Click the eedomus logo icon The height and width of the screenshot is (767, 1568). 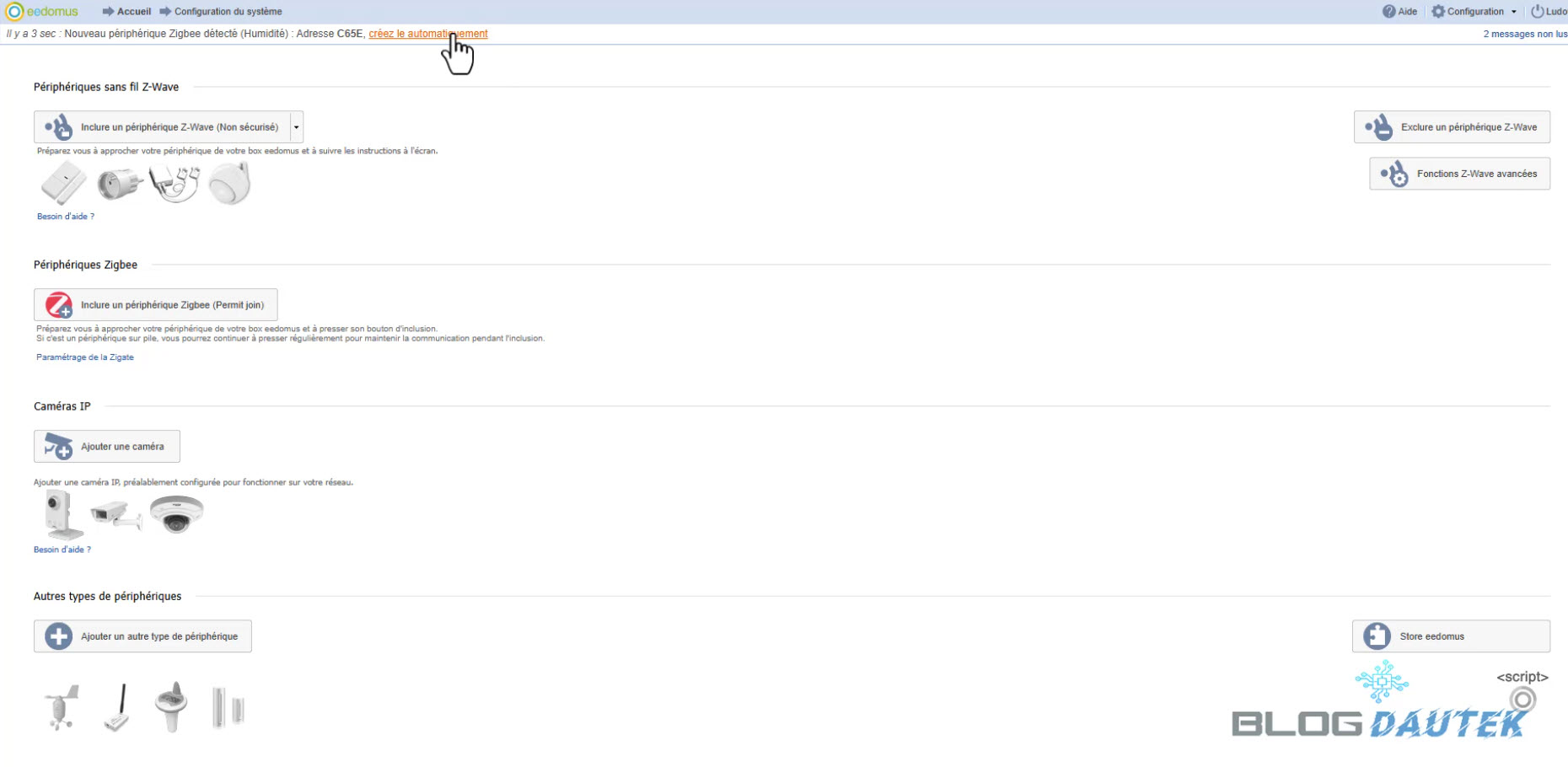14,12
